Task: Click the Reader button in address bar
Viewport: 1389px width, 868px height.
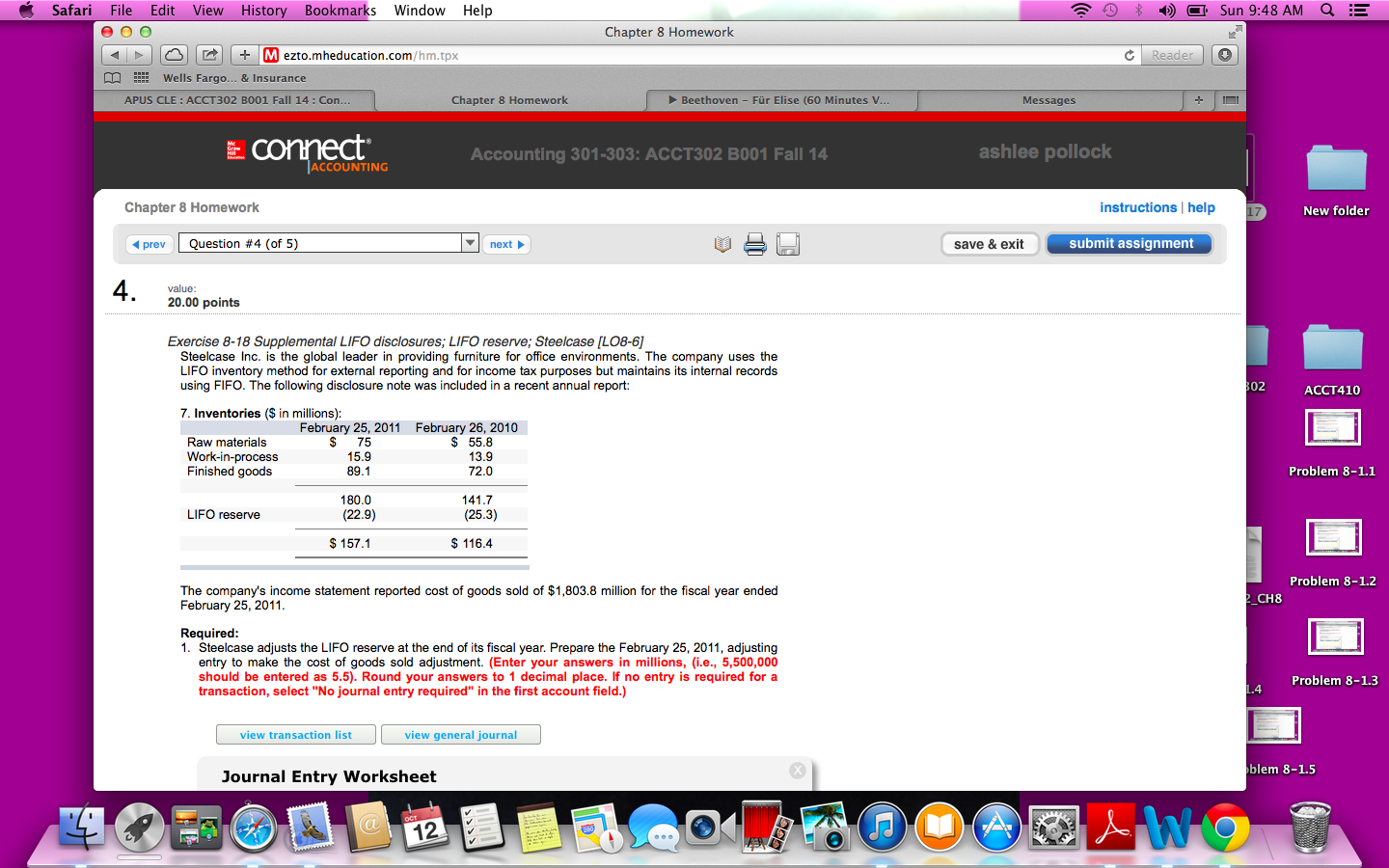Action: click(1172, 55)
